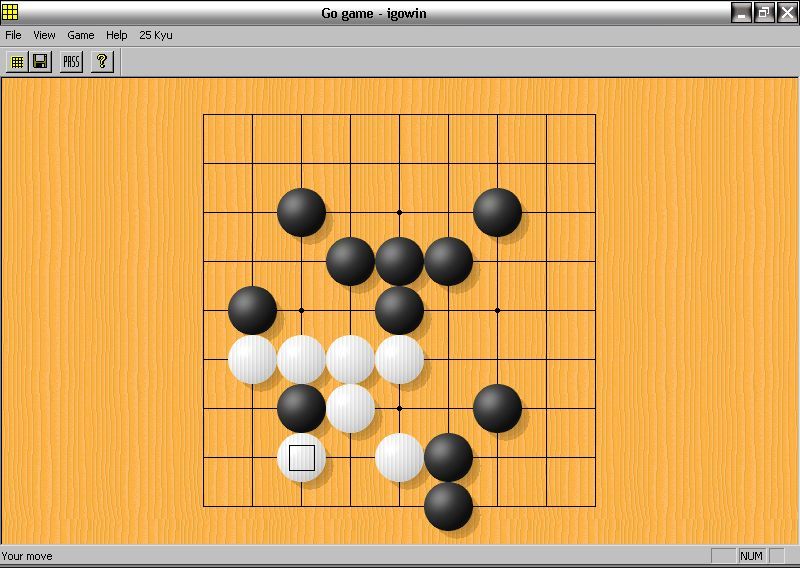
Task: Play on the empty star point between top black stones
Action: point(399,212)
